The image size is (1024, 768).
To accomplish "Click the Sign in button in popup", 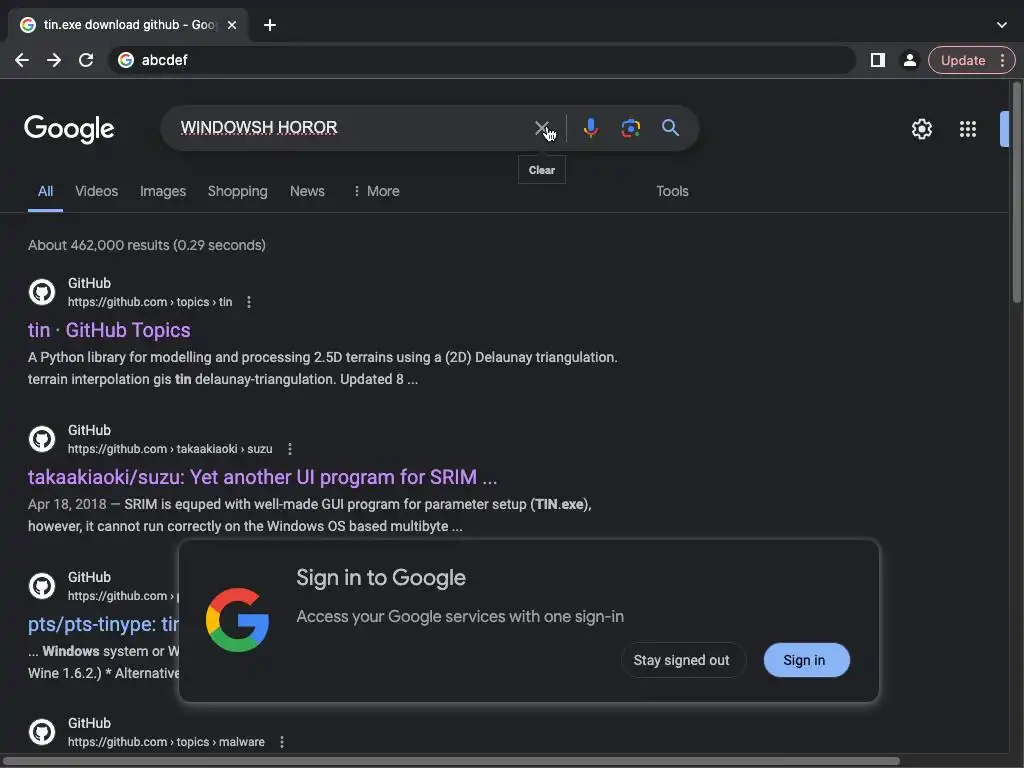I will tap(807, 660).
